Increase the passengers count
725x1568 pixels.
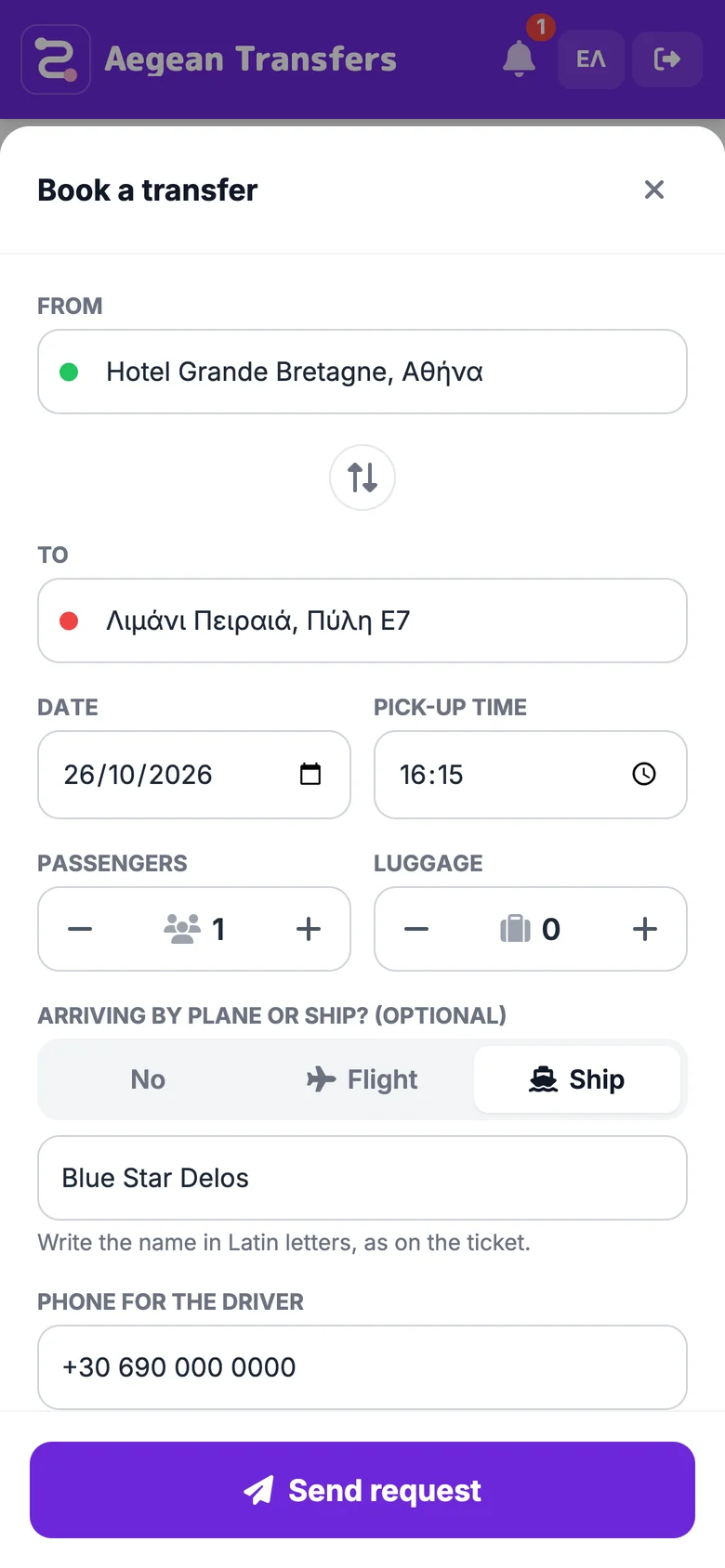point(309,929)
